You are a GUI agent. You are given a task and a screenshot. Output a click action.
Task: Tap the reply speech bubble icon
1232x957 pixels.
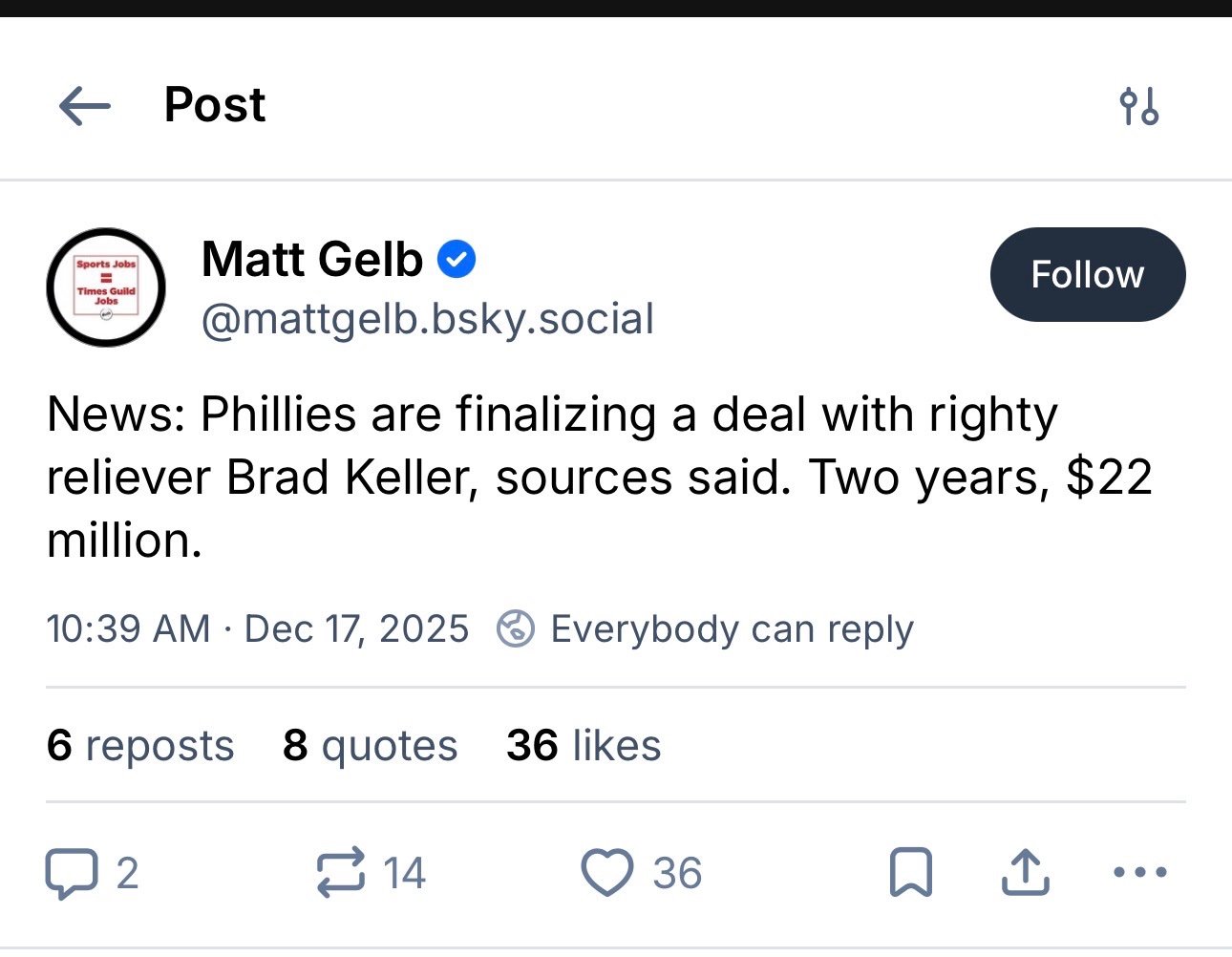point(72,873)
